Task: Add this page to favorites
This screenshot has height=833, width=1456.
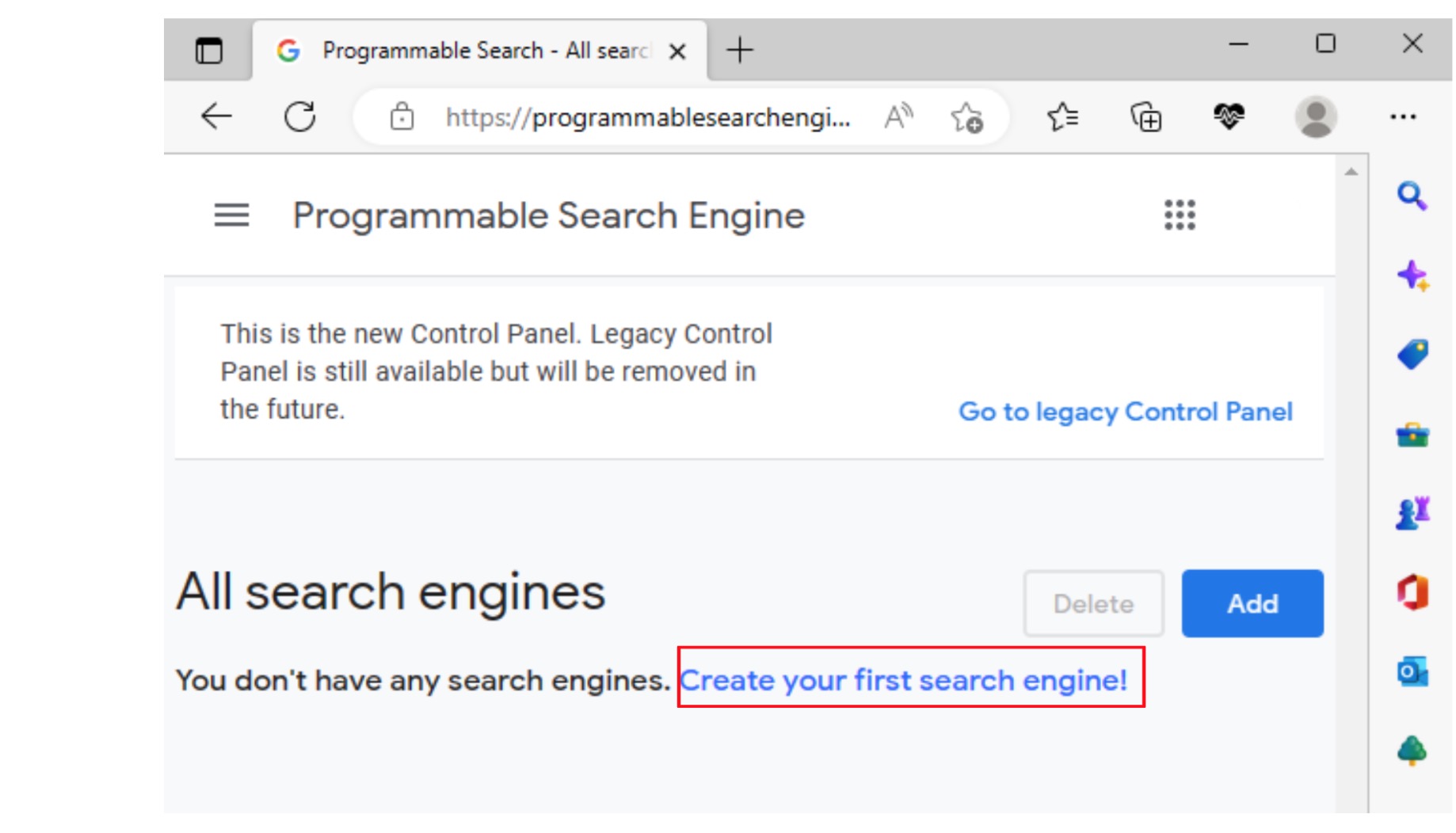Action: (x=968, y=117)
